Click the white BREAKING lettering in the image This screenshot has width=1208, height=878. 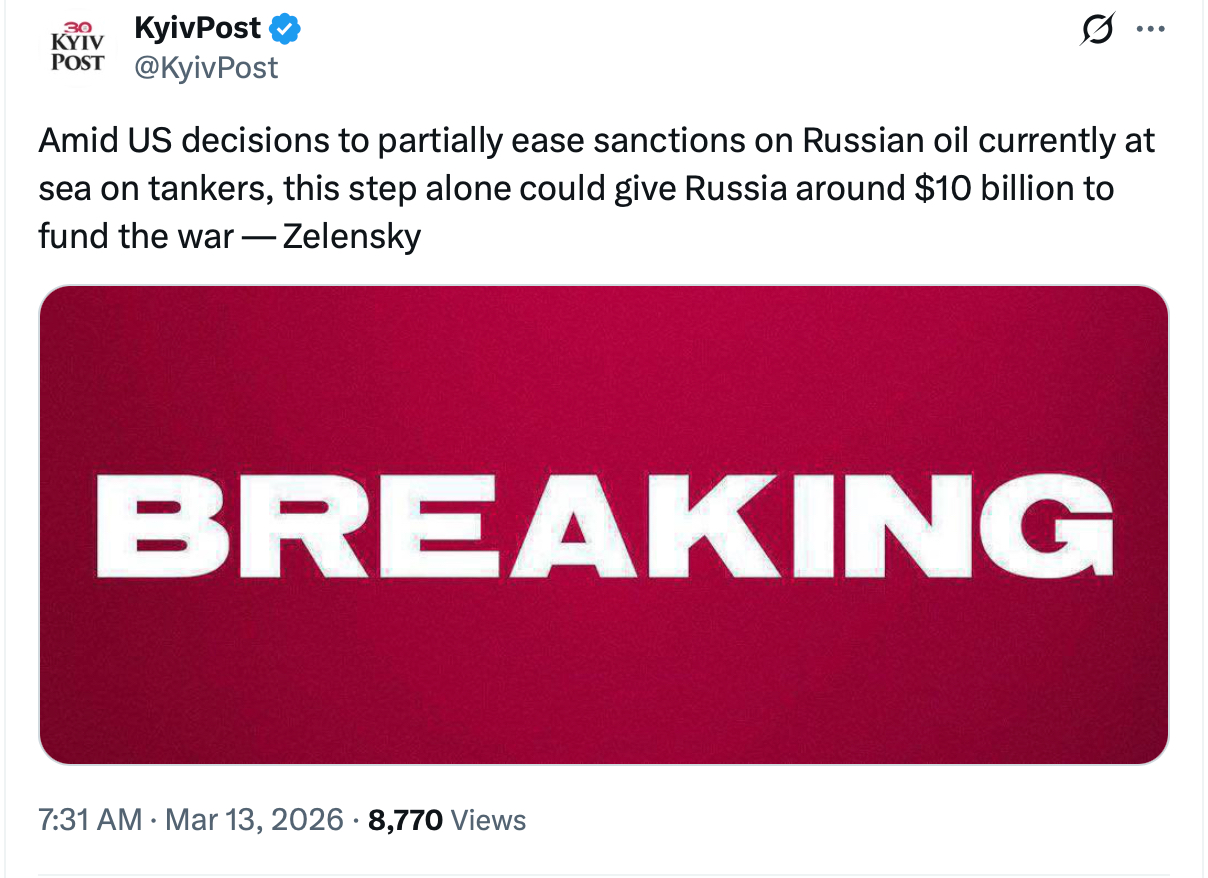[603, 526]
